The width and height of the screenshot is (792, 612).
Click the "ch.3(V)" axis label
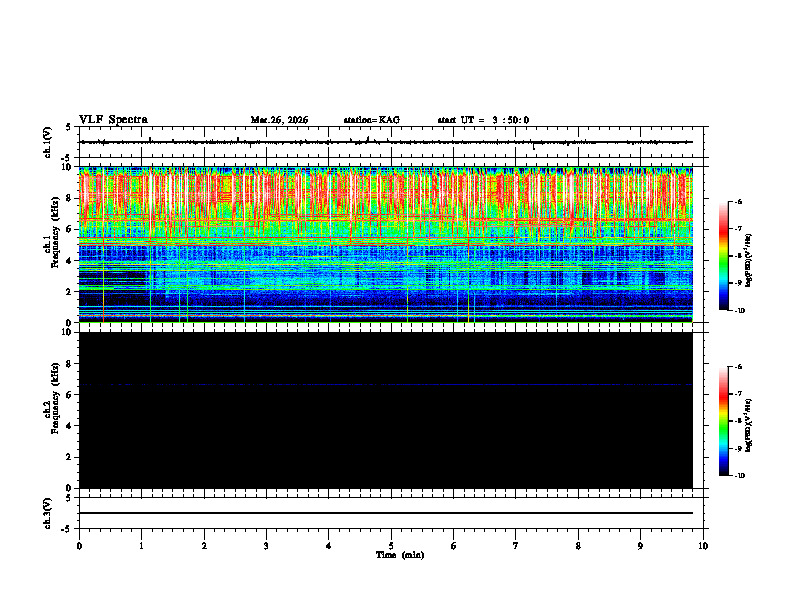(48, 514)
